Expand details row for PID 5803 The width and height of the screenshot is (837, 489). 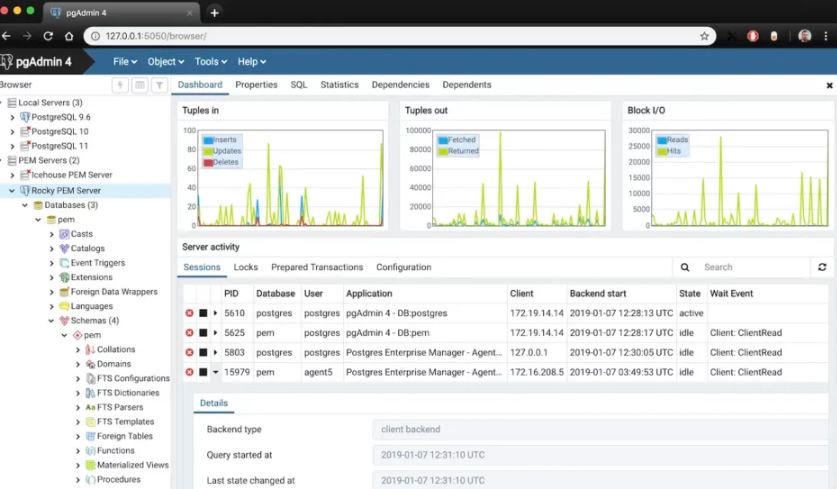216,353
